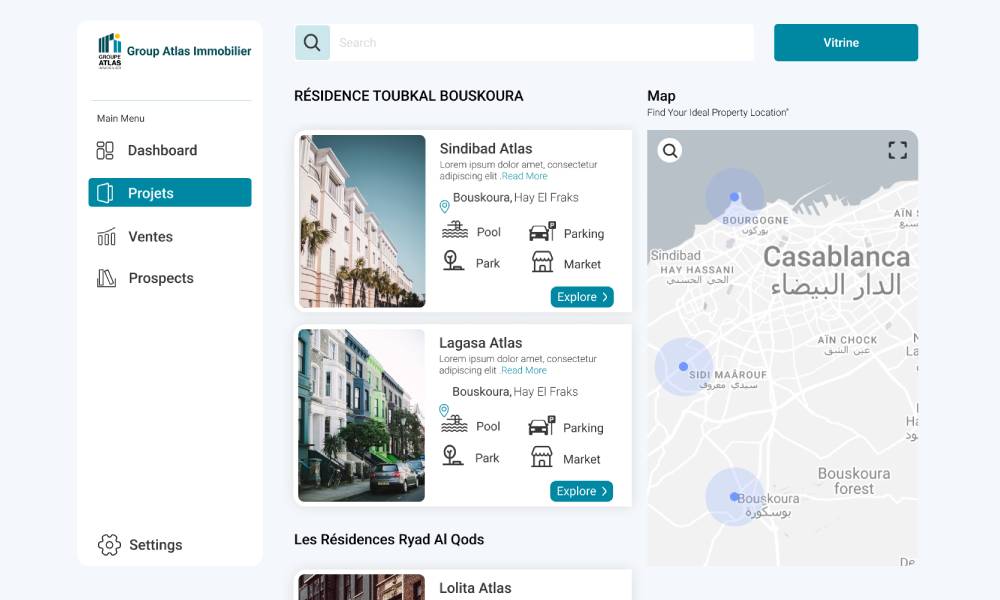Click Pool icon on Lagasa Atlas card
The width and height of the screenshot is (1000, 600).
click(454, 424)
